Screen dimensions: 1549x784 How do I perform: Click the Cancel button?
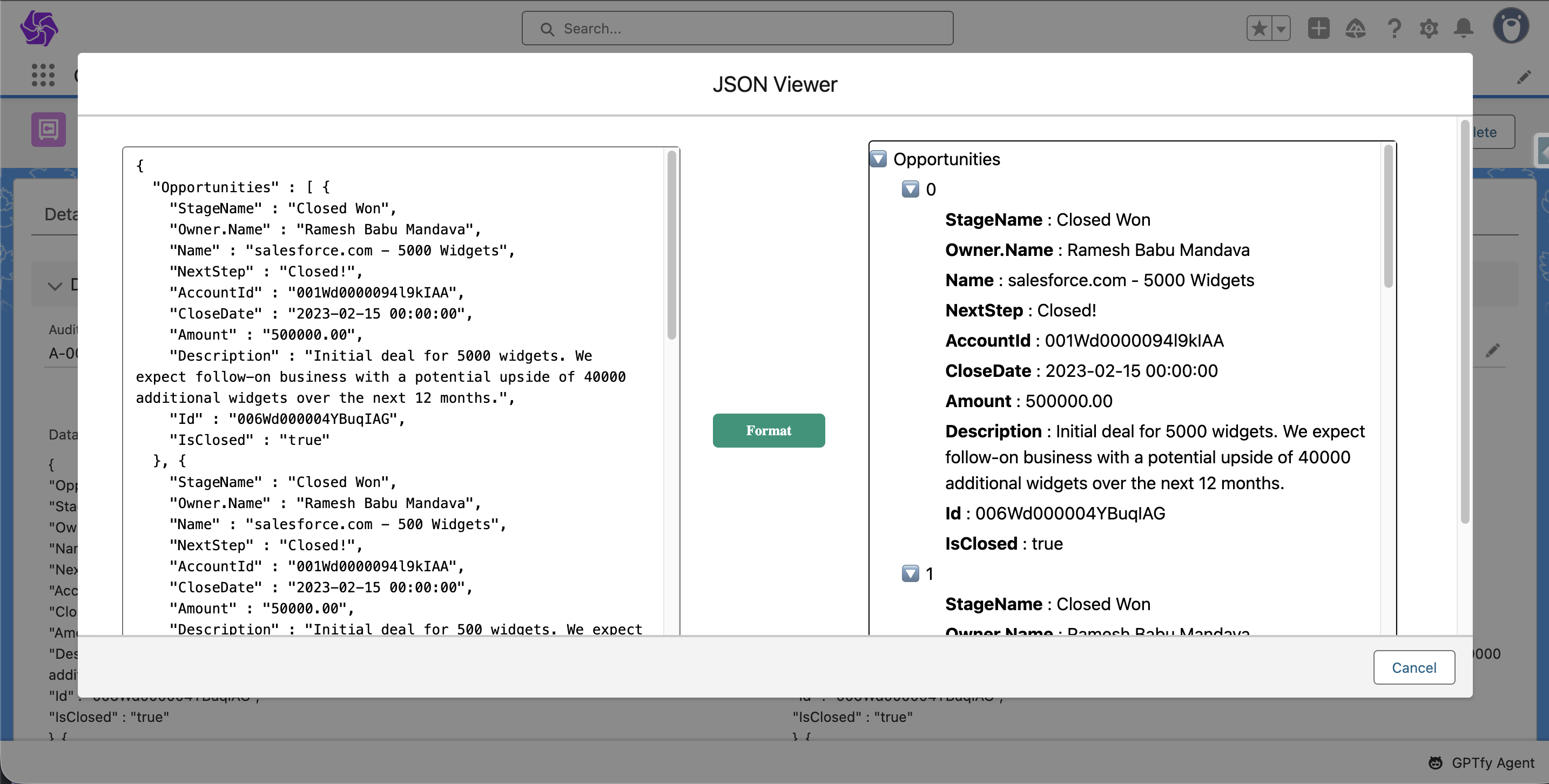(1413, 667)
